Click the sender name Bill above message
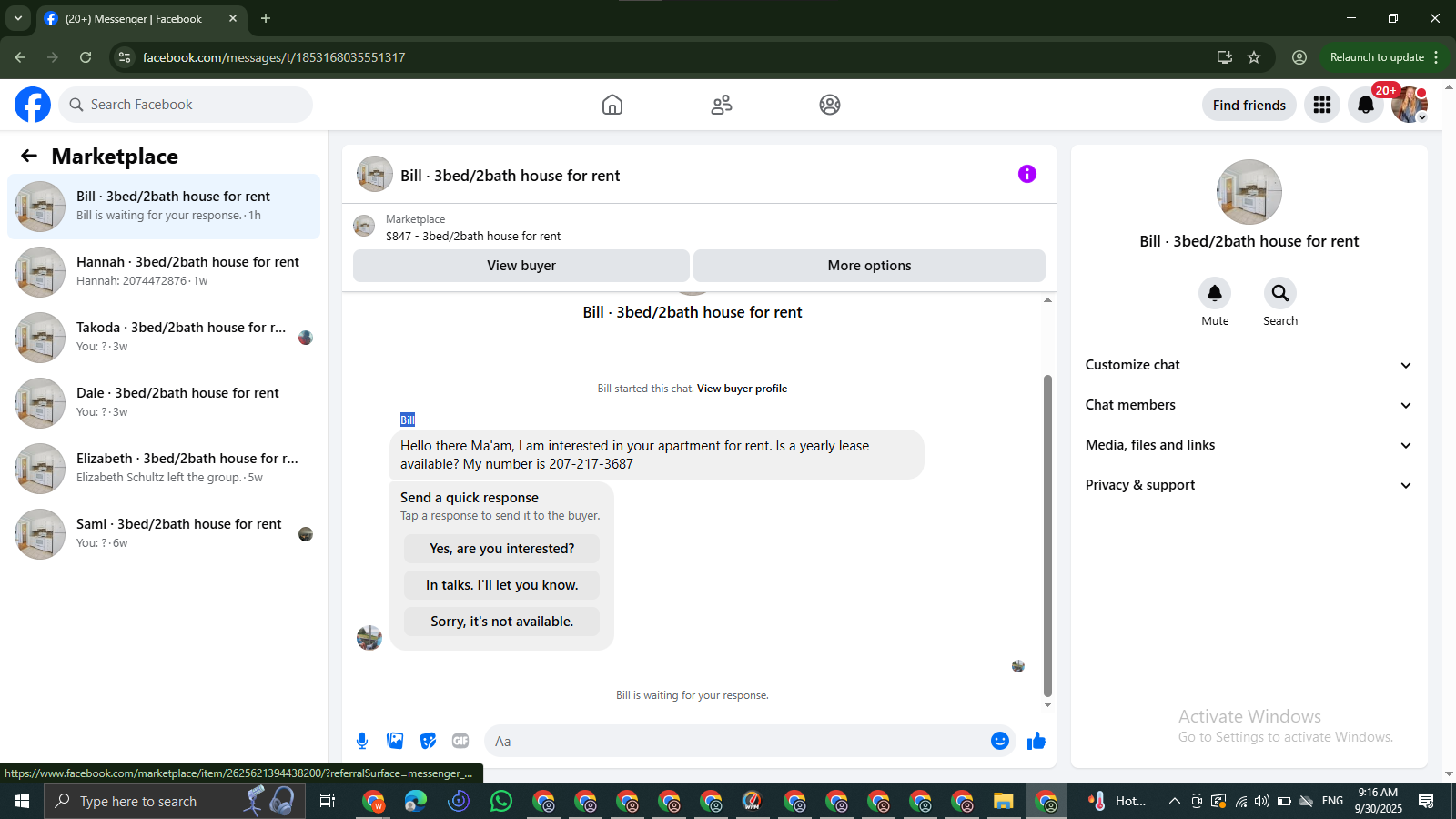Viewport: 1456px width, 819px height. click(408, 420)
